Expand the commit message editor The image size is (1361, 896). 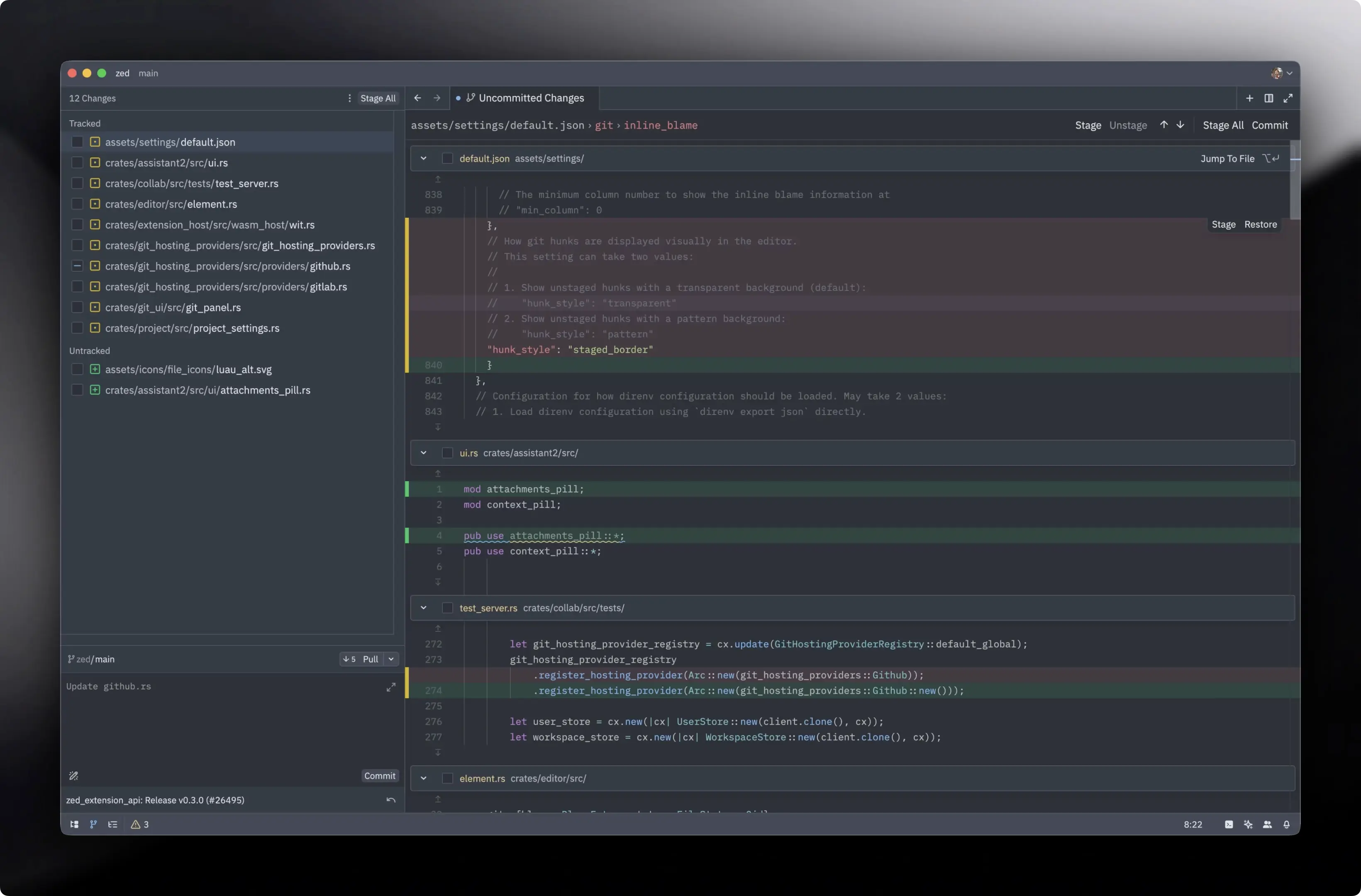pyautogui.click(x=390, y=687)
